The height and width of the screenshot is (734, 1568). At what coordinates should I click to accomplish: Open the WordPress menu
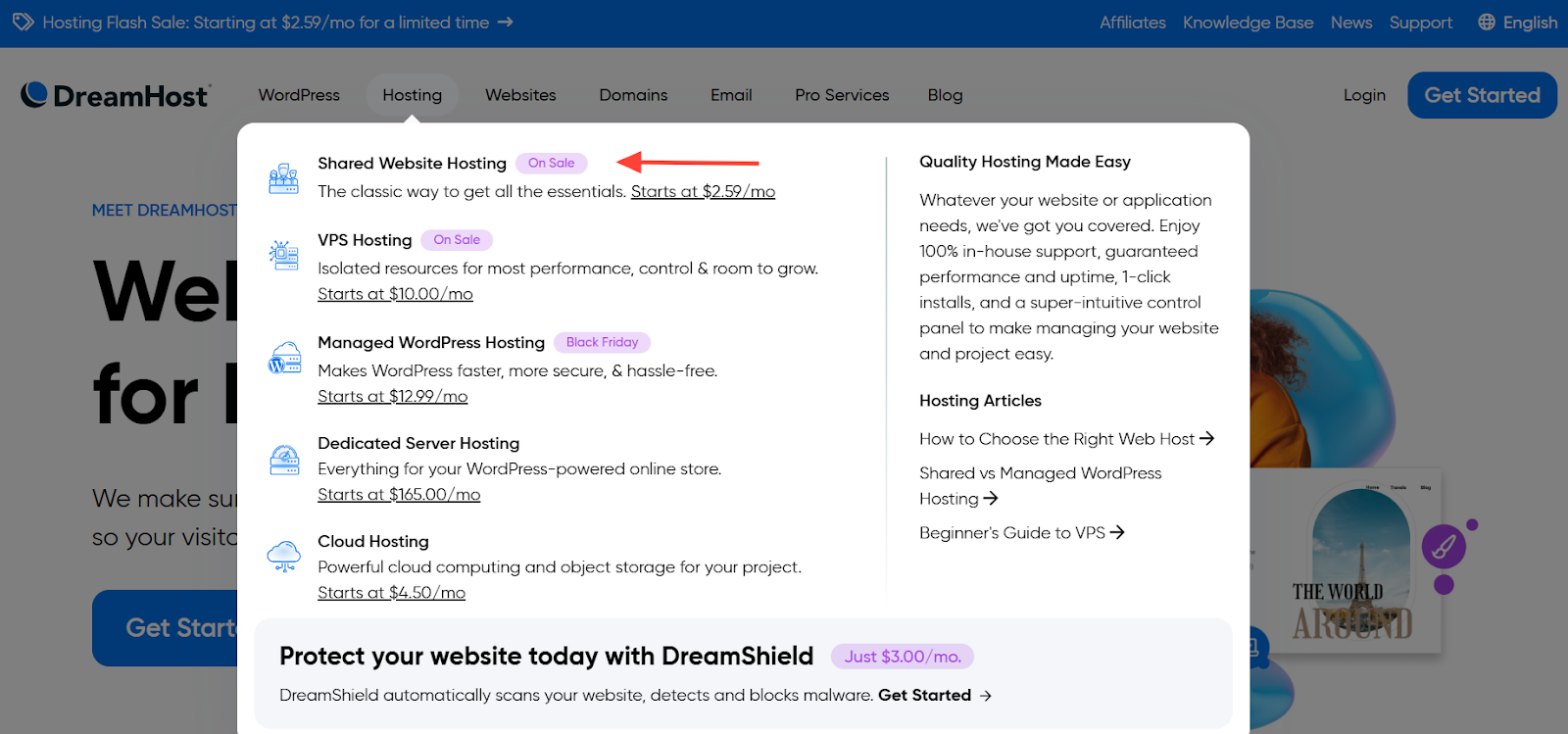(x=299, y=95)
